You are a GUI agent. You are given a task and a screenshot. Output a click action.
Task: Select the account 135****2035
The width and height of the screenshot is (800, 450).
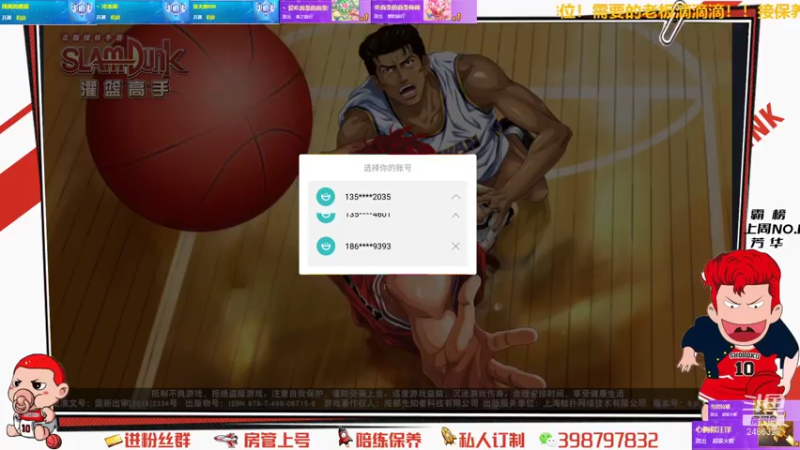[x=387, y=196]
